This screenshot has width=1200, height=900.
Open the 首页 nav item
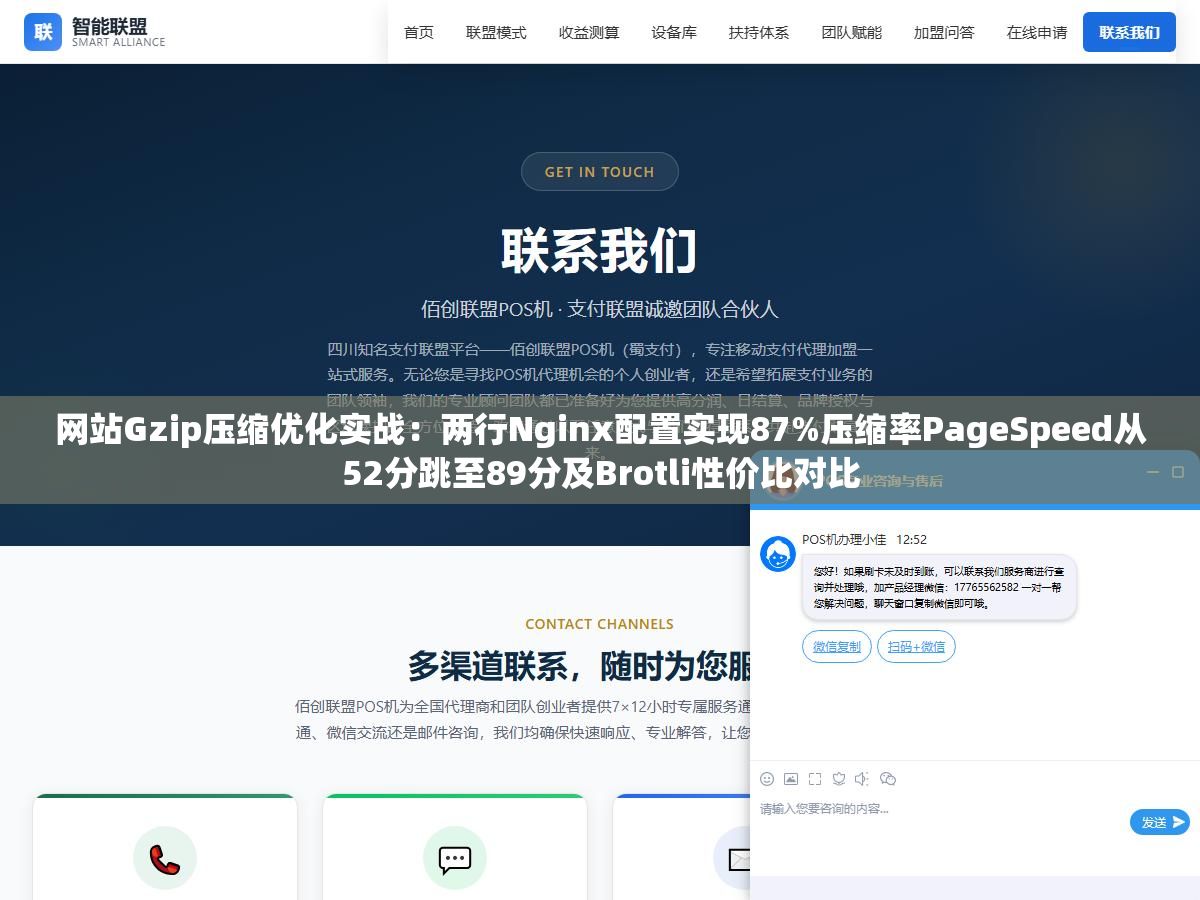coord(419,32)
